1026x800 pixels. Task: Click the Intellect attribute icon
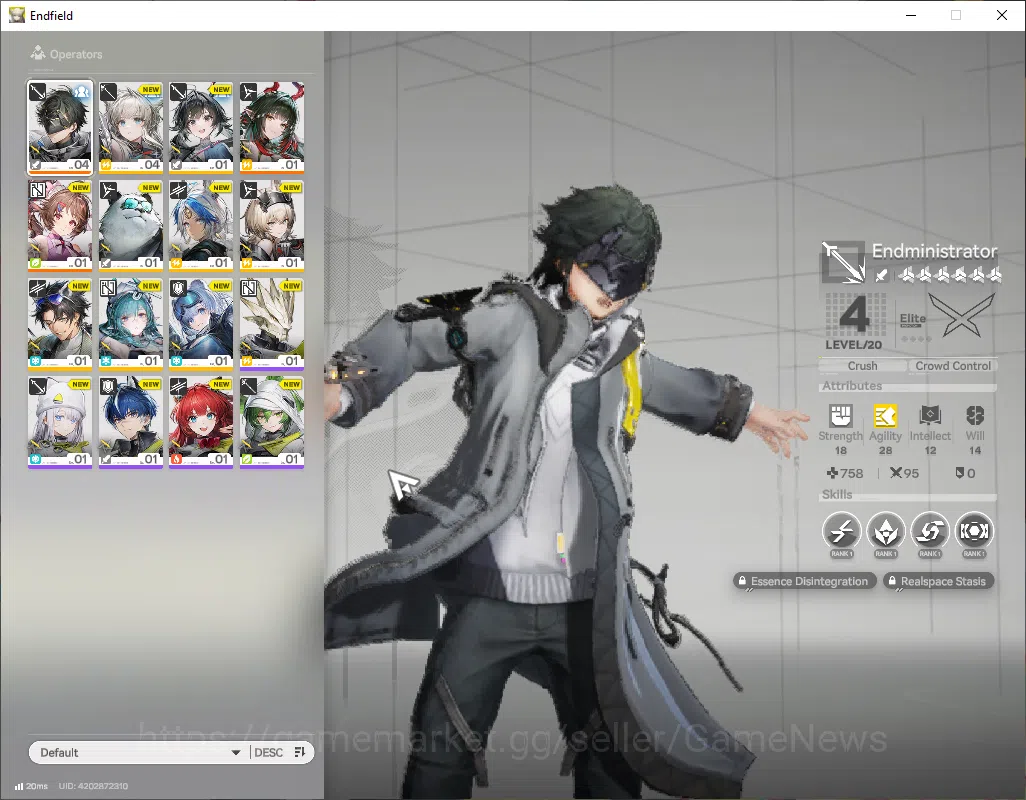(930, 415)
